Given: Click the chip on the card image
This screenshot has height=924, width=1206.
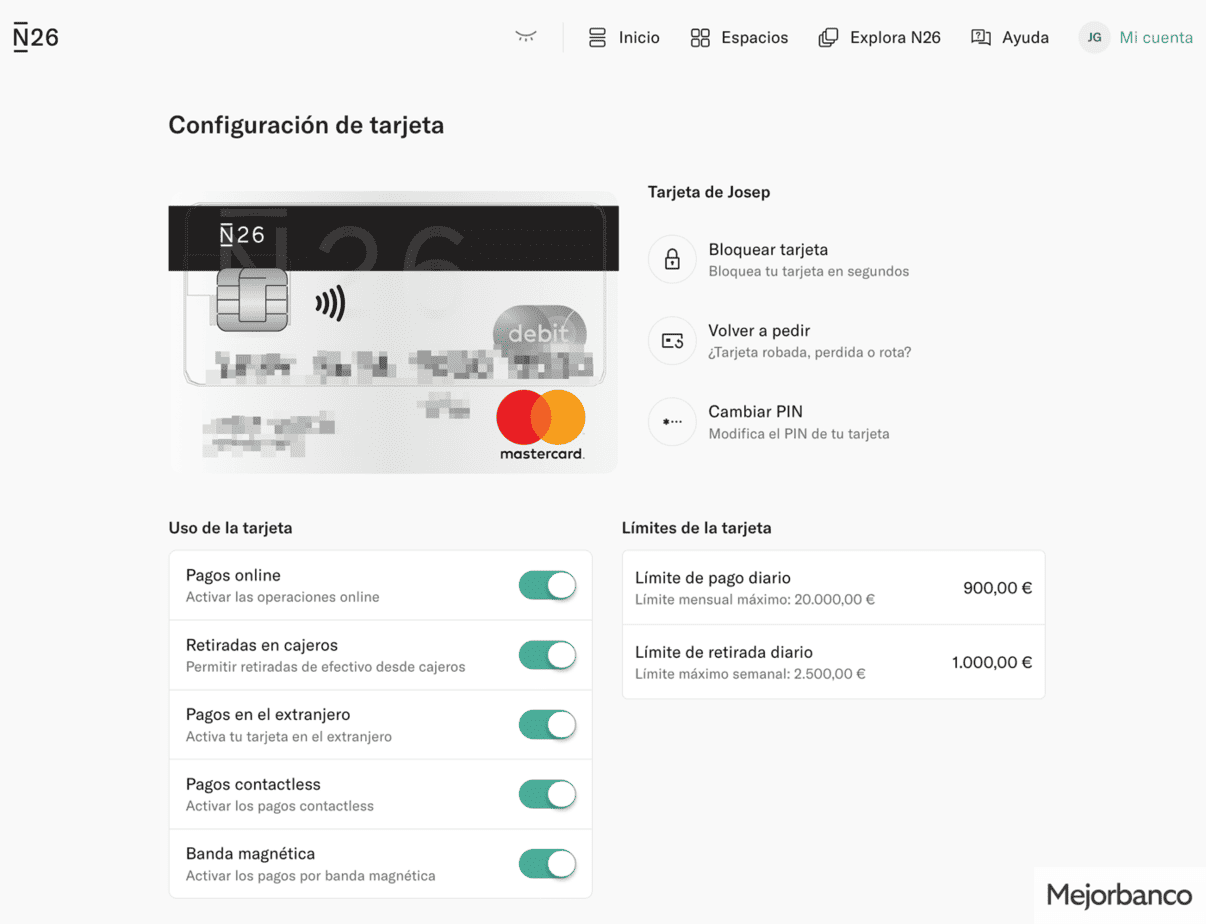Looking at the screenshot, I should [252, 300].
